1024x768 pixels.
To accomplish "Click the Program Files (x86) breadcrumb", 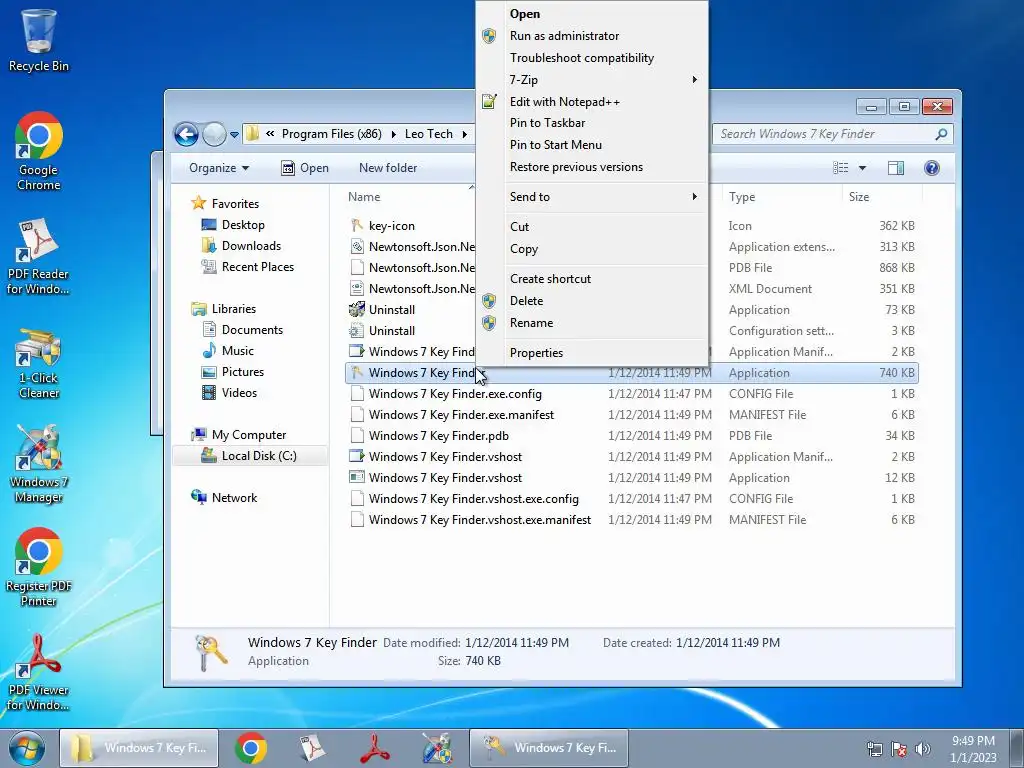I will [331, 134].
